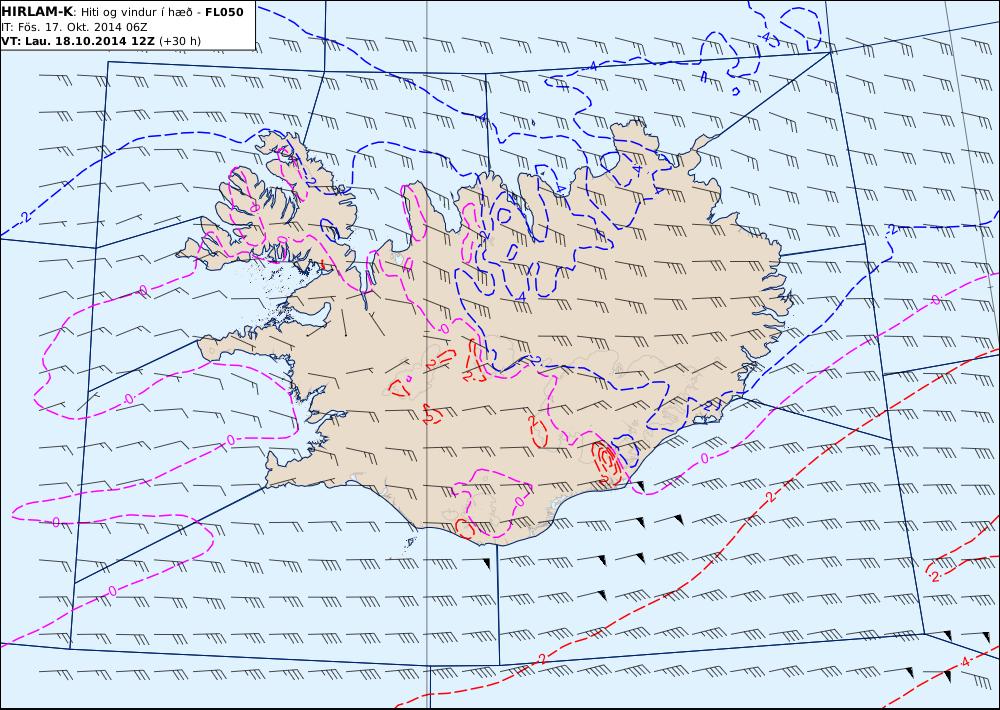Screen dimensions: 1000x710
Task: Click the red '4' isotherm label
Action: pyautogui.click(x=966, y=661)
